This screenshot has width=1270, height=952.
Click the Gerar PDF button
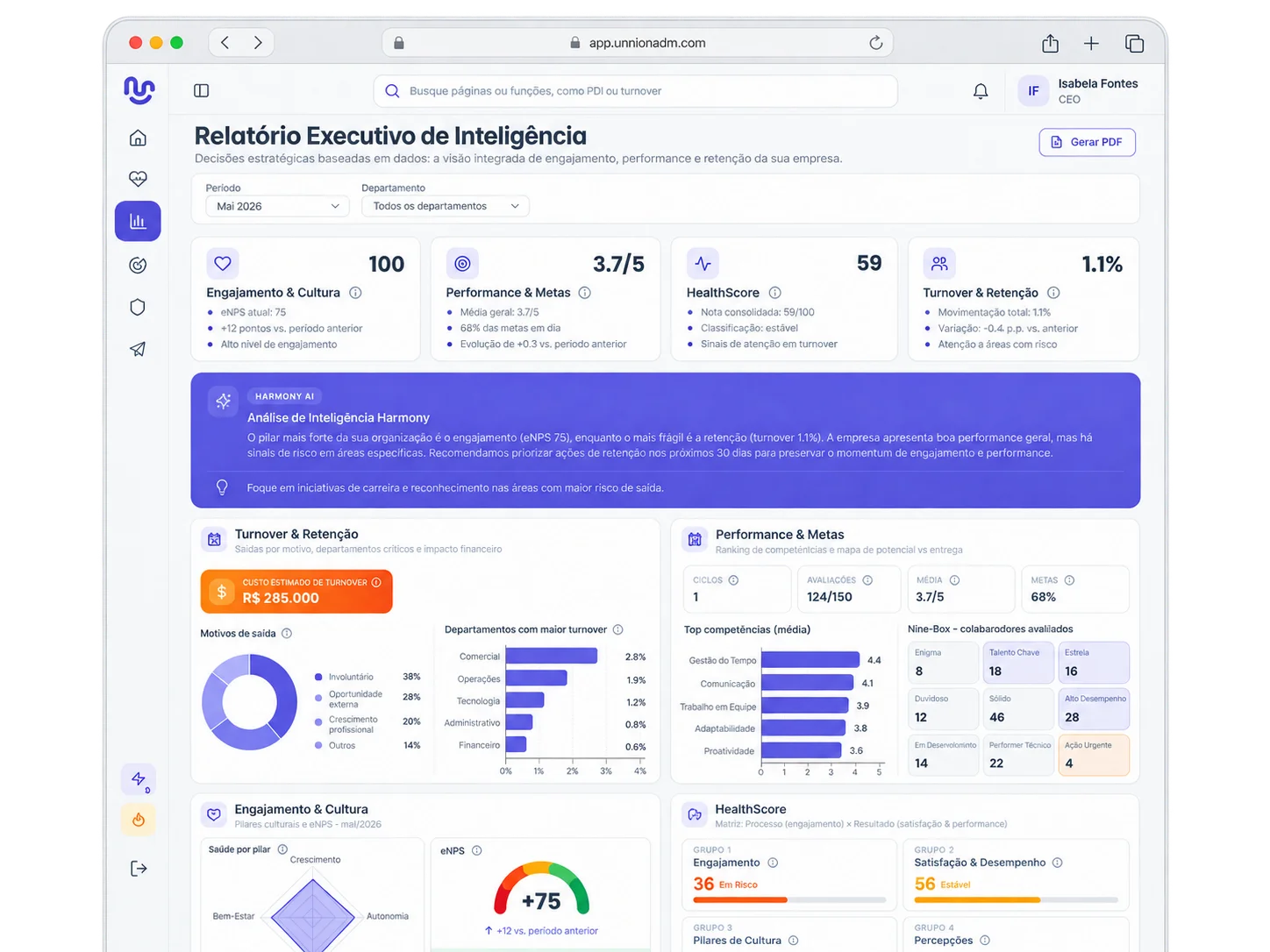coord(1087,142)
